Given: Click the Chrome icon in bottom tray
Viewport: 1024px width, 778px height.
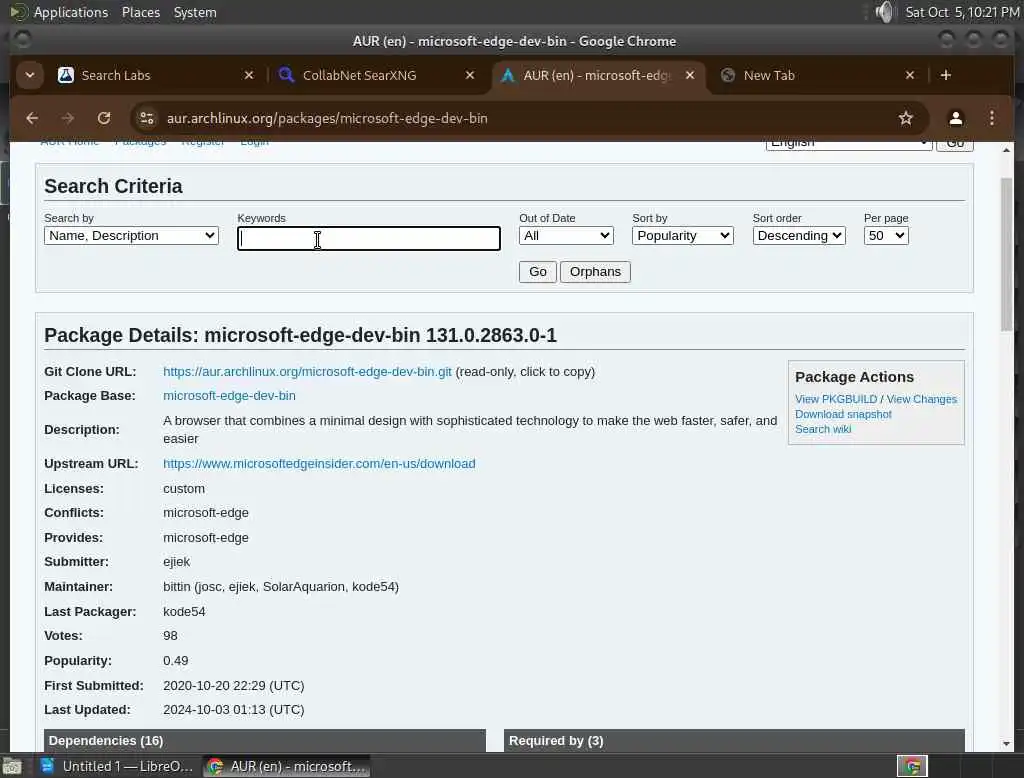Looking at the screenshot, I should pos(912,766).
